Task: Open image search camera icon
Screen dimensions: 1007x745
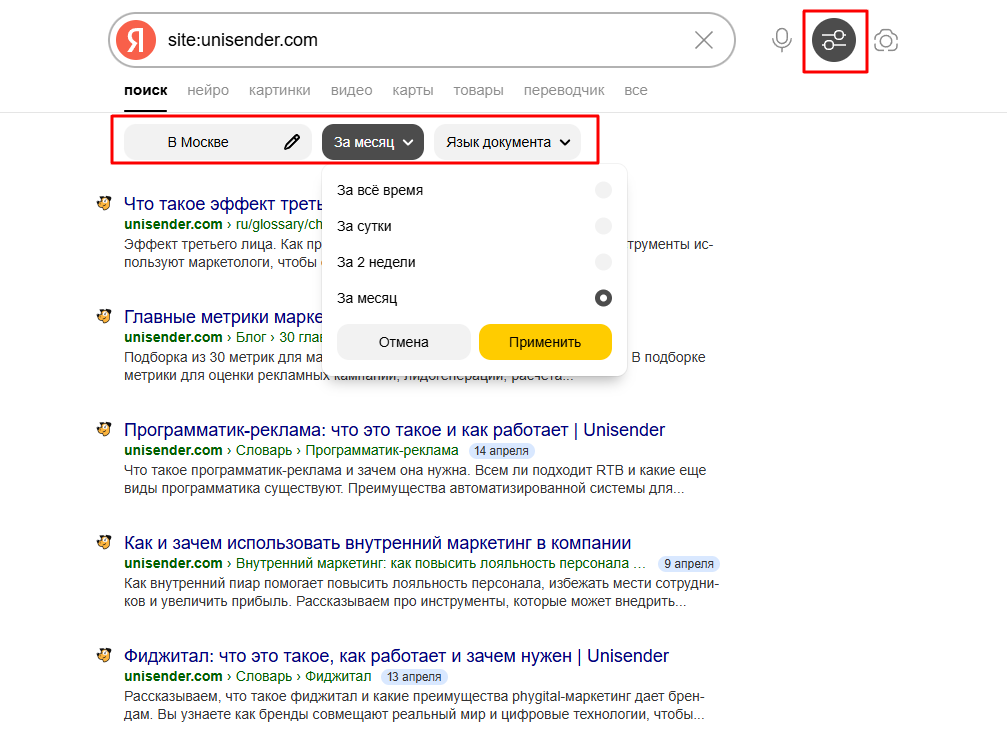Action: (x=886, y=40)
